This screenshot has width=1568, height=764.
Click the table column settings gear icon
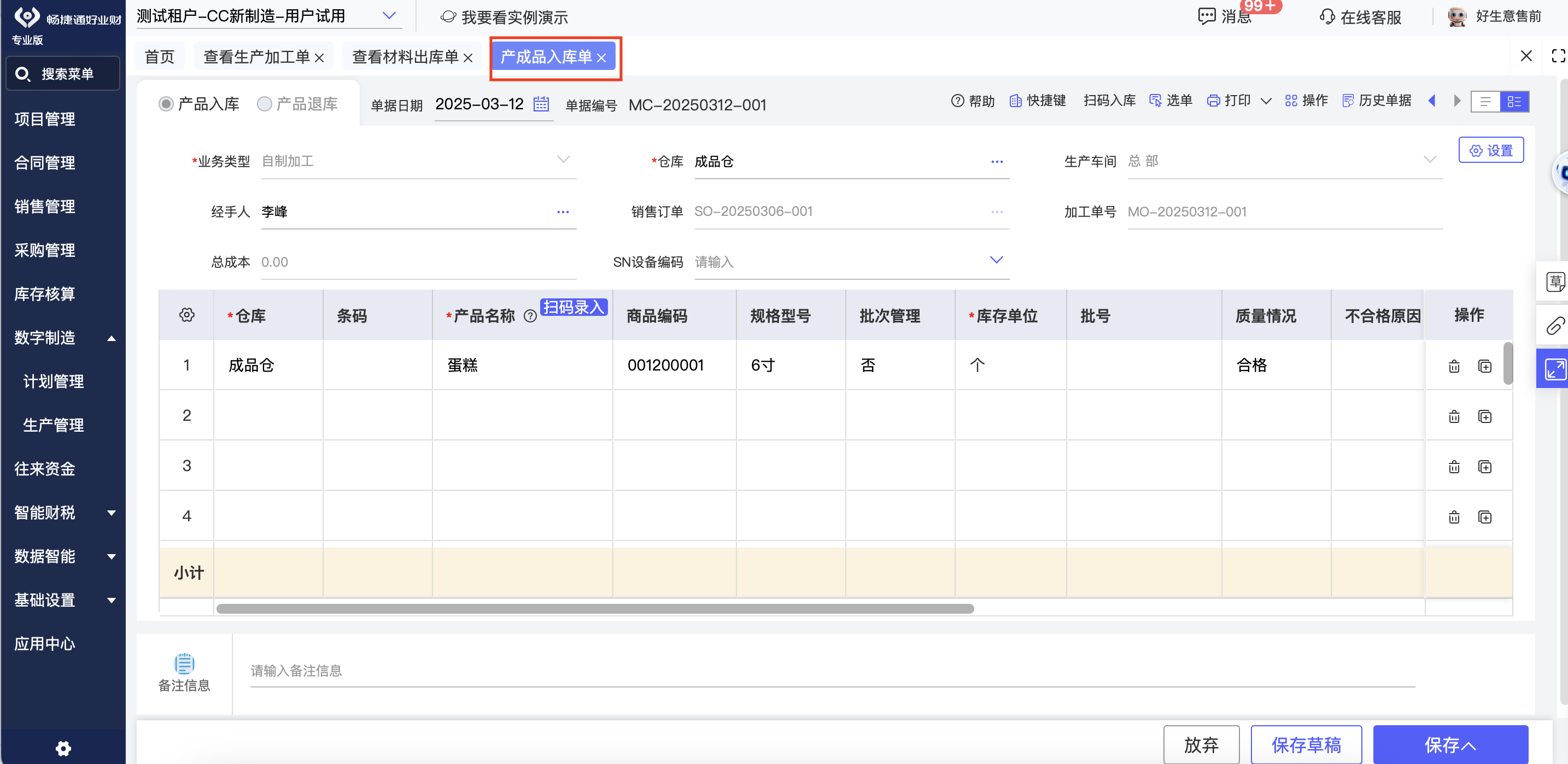point(187,314)
